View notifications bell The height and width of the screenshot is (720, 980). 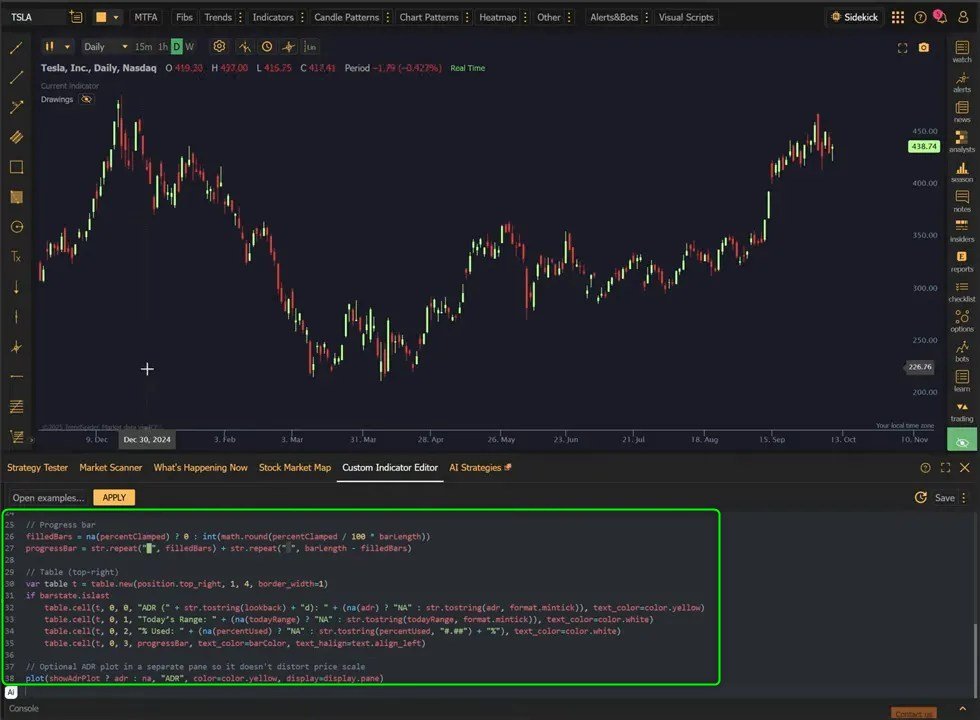click(x=940, y=17)
